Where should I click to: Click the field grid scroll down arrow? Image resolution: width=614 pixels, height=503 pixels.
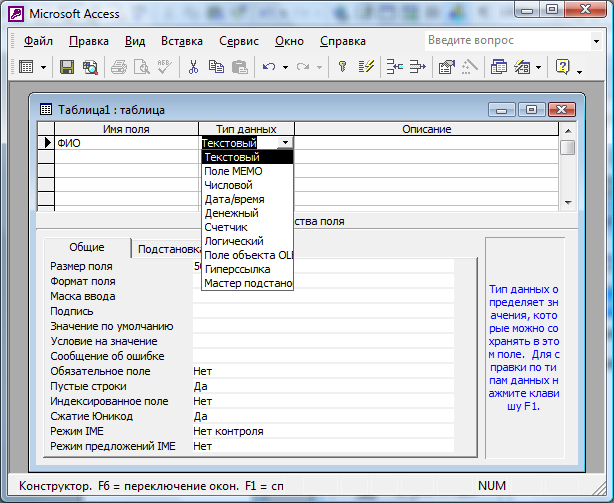tap(568, 203)
